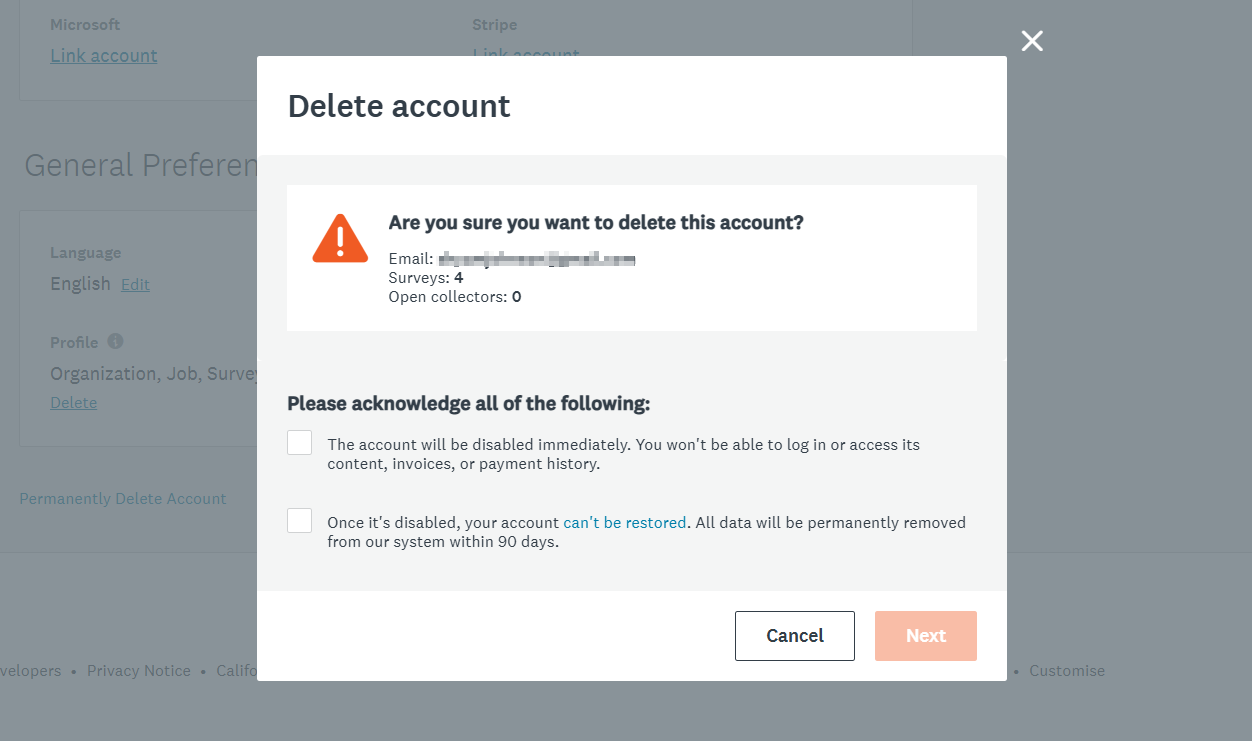Click the Delete link under Profile
Viewport: 1252px width, 741px height.
click(x=74, y=403)
